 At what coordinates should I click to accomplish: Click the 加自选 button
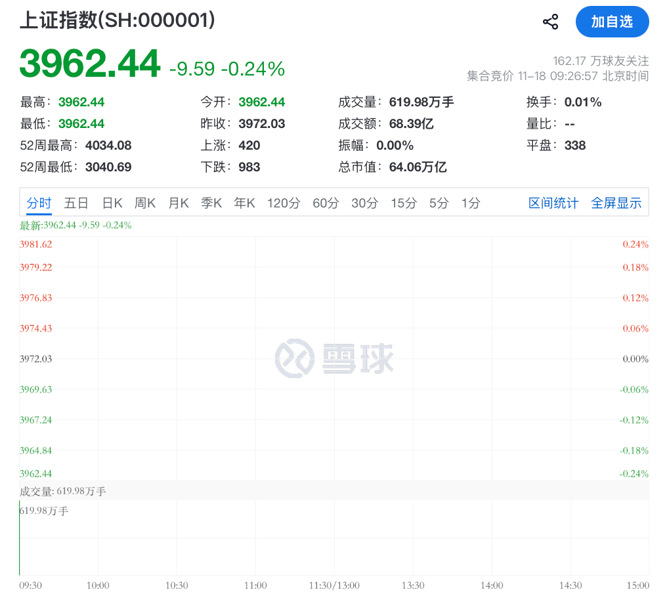click(611, 22)
